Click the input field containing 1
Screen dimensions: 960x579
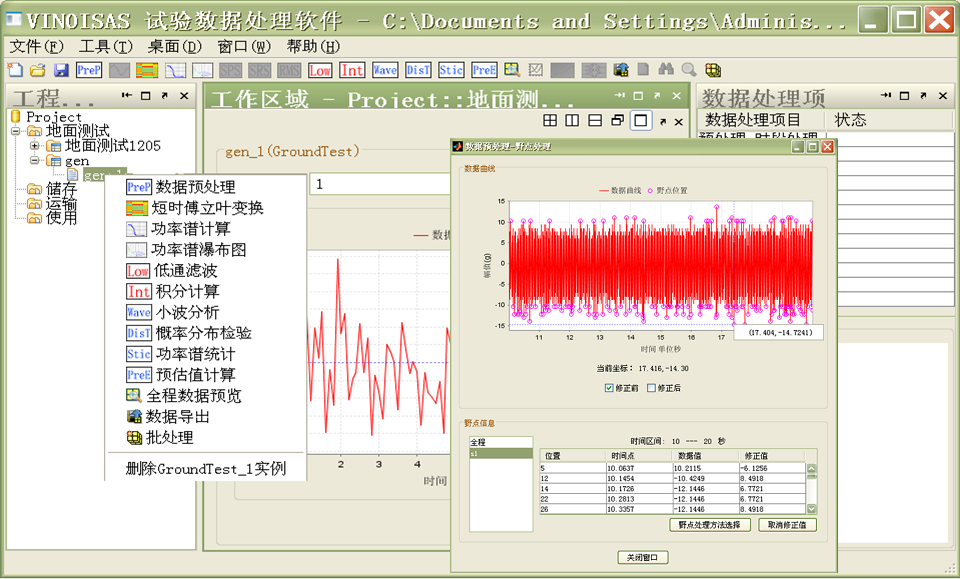click(x=380, y=184)
